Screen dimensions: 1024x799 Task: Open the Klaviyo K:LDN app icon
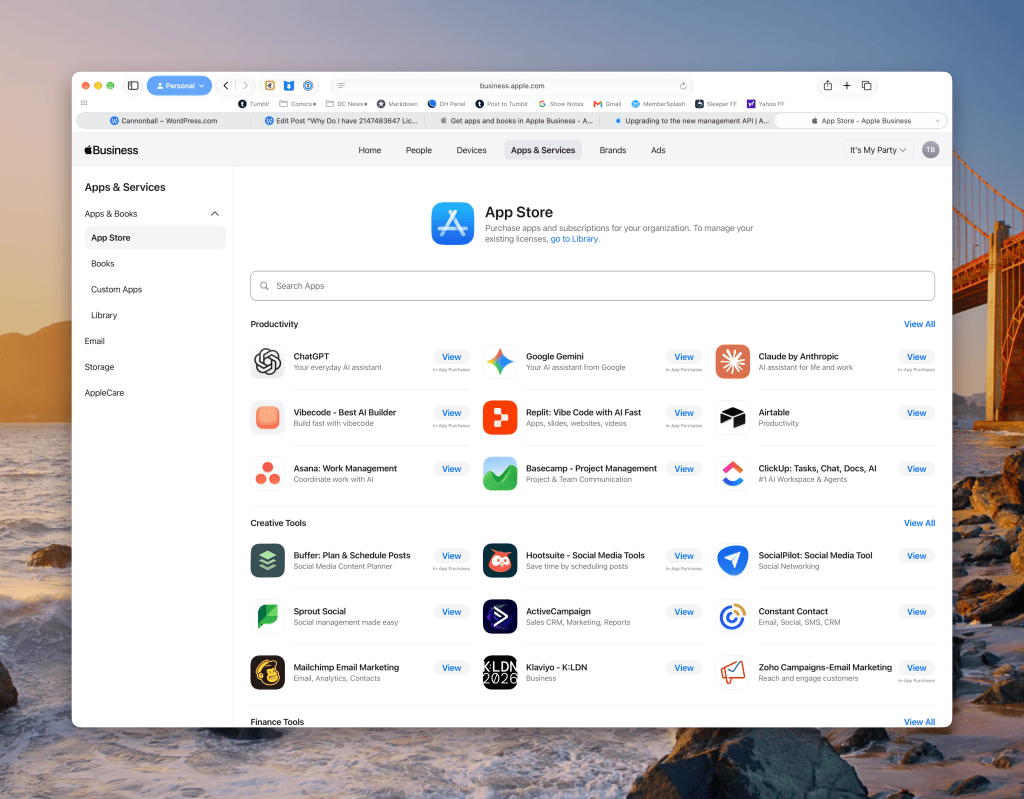500,673
